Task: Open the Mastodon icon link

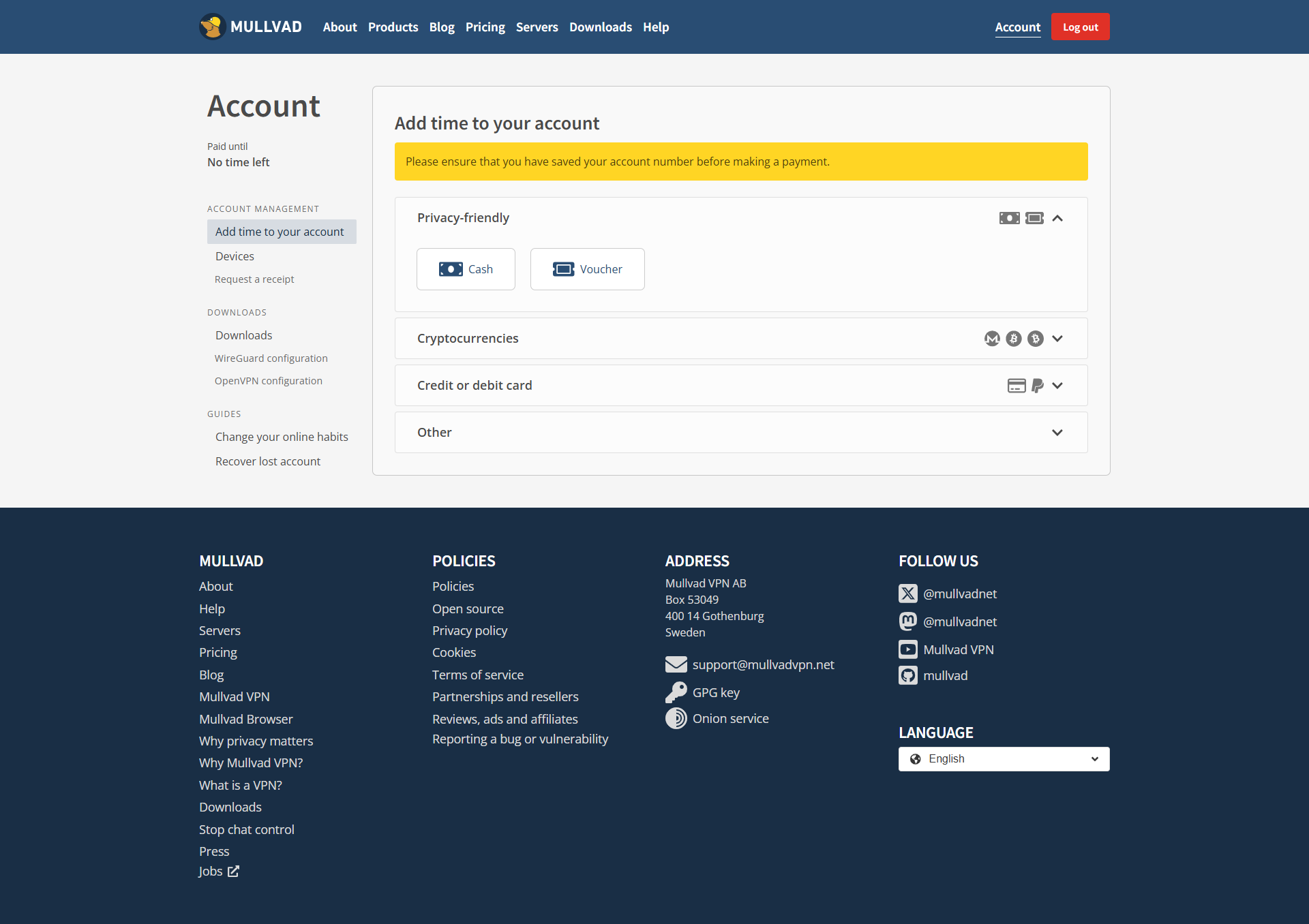Action: [x=907, y=621]
